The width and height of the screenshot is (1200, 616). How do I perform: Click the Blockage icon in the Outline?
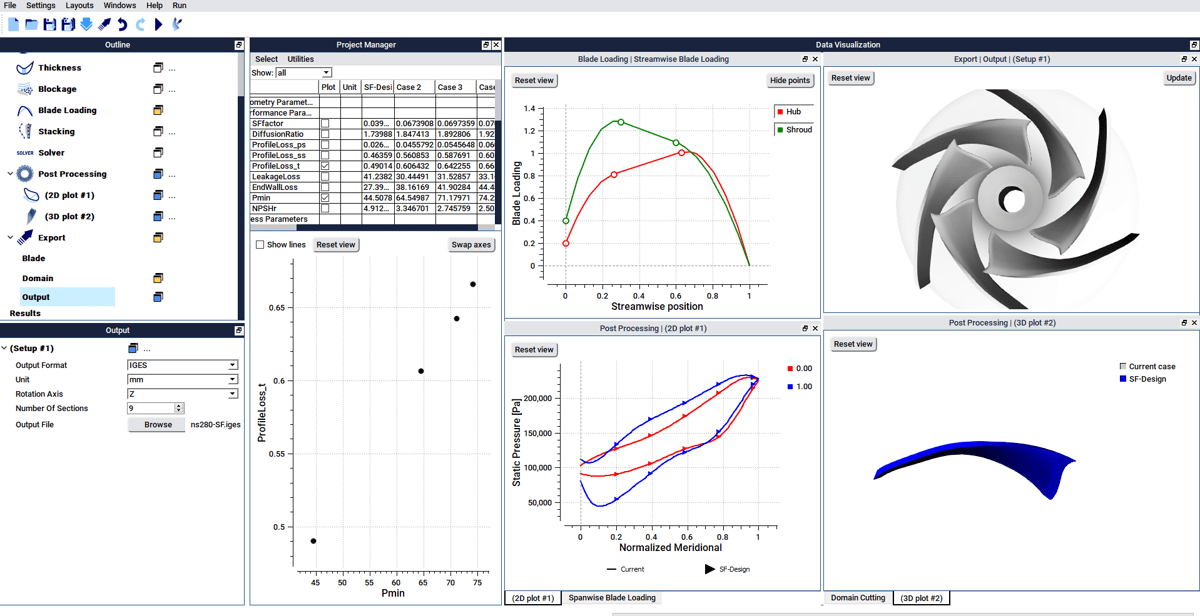click(x=27, y=88)
